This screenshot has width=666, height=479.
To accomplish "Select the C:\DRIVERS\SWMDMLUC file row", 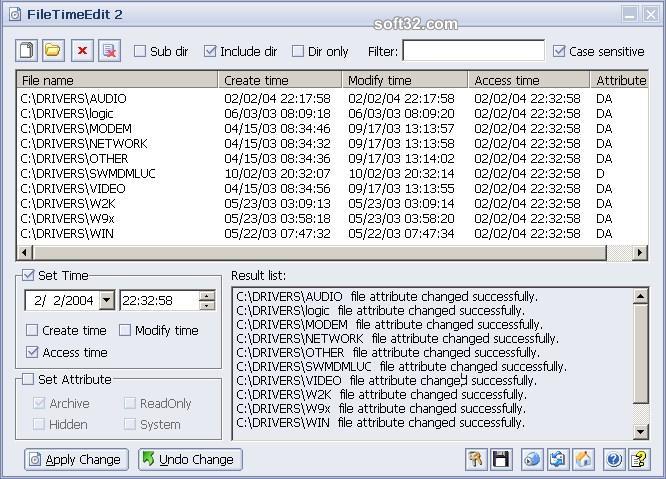I will 332,173.
